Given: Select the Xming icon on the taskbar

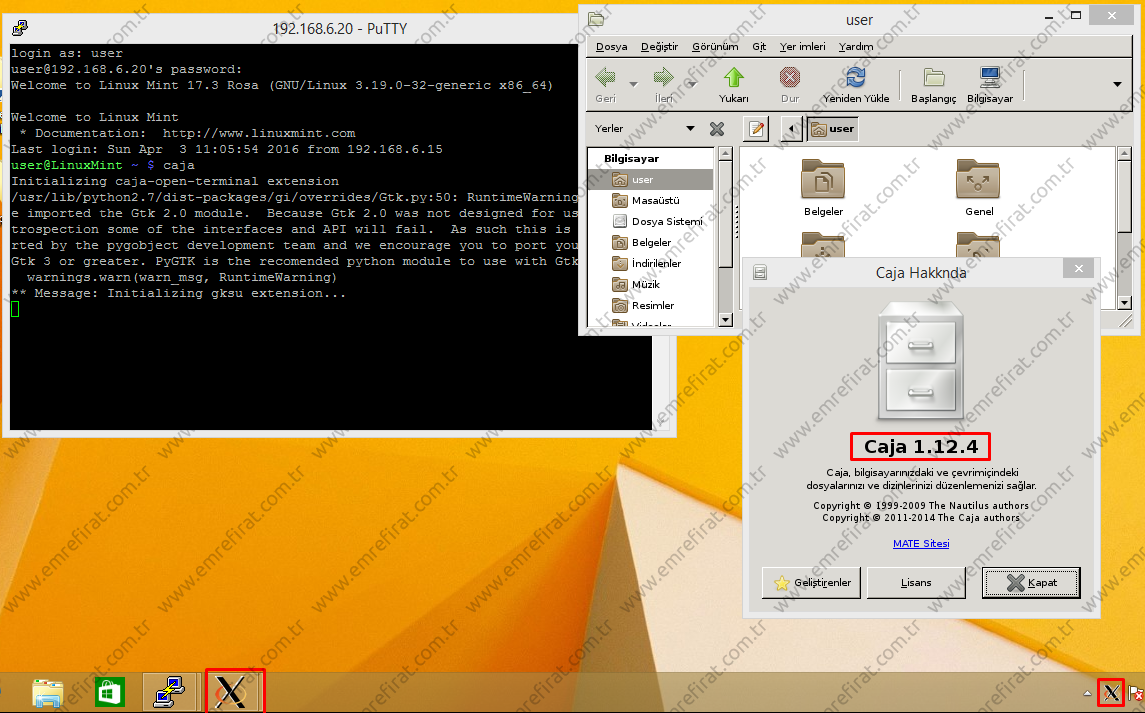Looking at the screenshot, I should [x=234, y=691].
